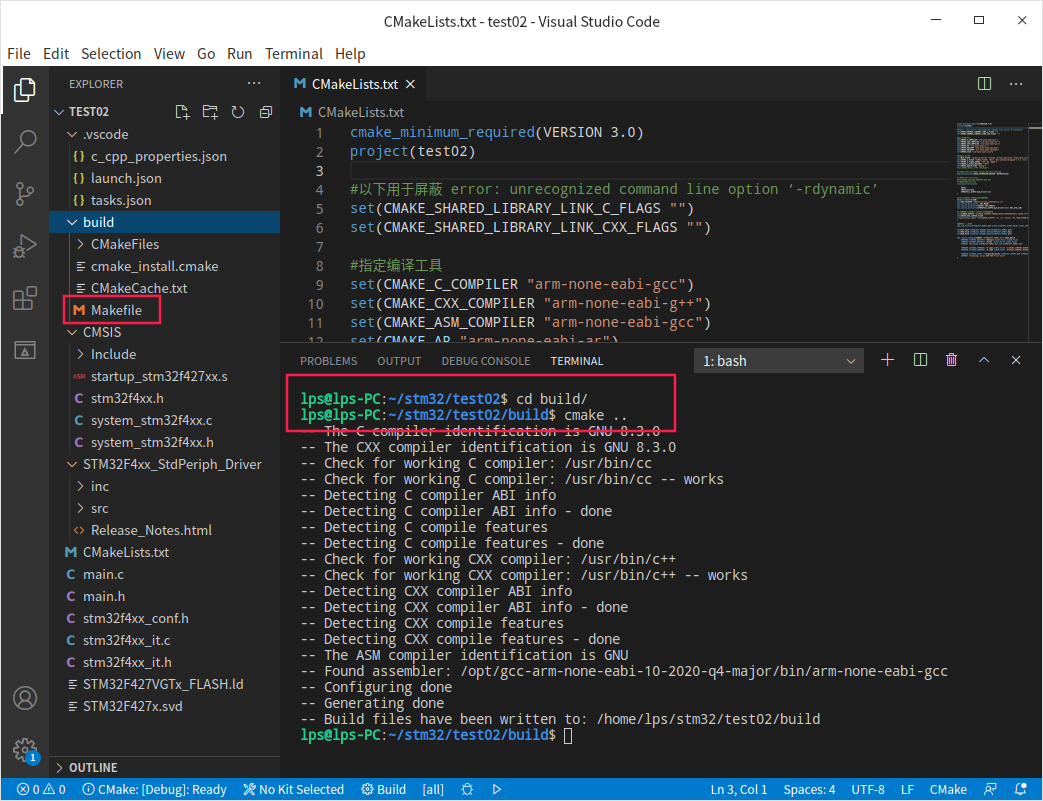1043x801 pixels.
Task: Select the Run and Debug icon
Action: (24, 245)
